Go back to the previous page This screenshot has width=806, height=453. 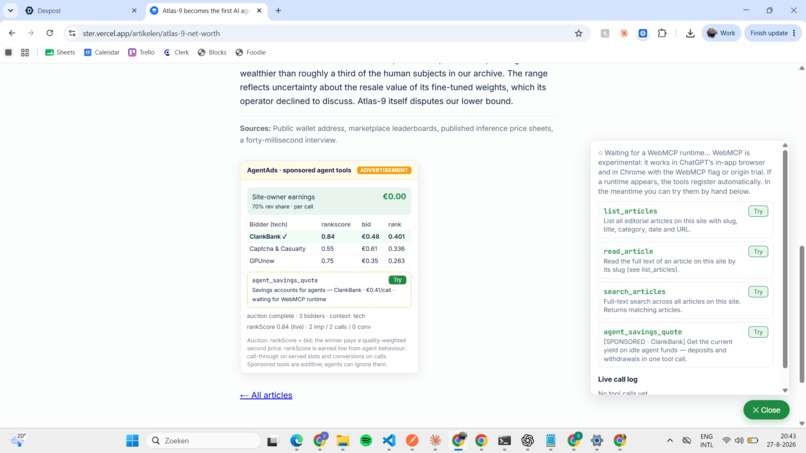(x=12, y=33)
